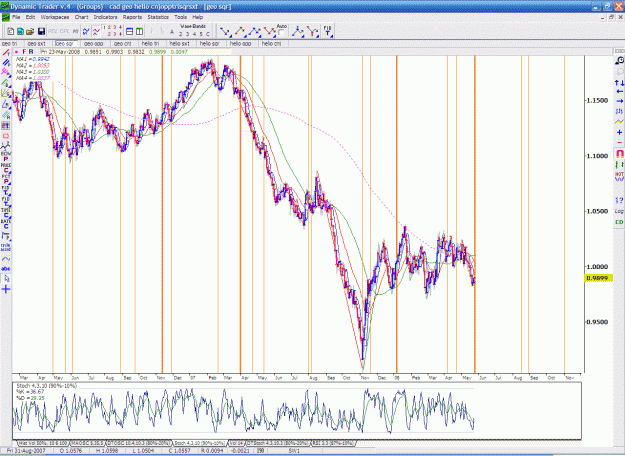
Task: Open the Statistics menu
Action: coord(158,17)
